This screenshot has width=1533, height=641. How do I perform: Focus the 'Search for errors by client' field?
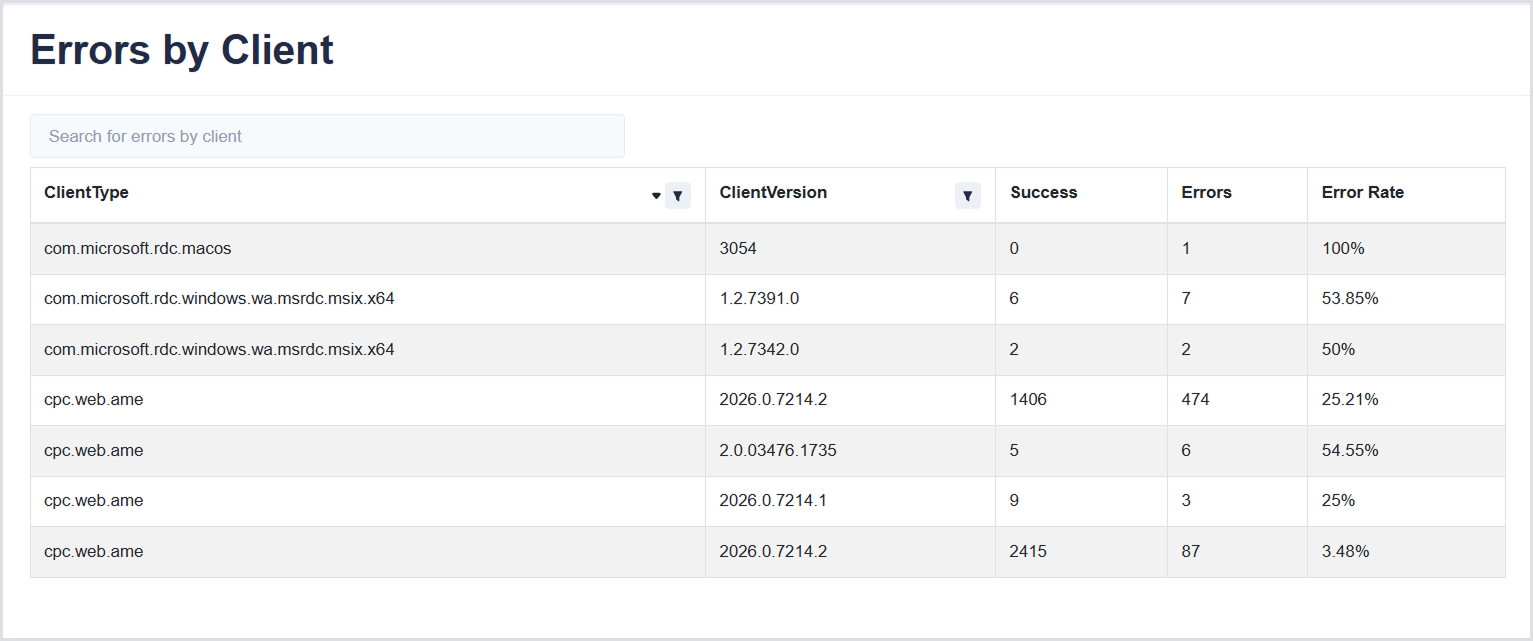point(327,136)
